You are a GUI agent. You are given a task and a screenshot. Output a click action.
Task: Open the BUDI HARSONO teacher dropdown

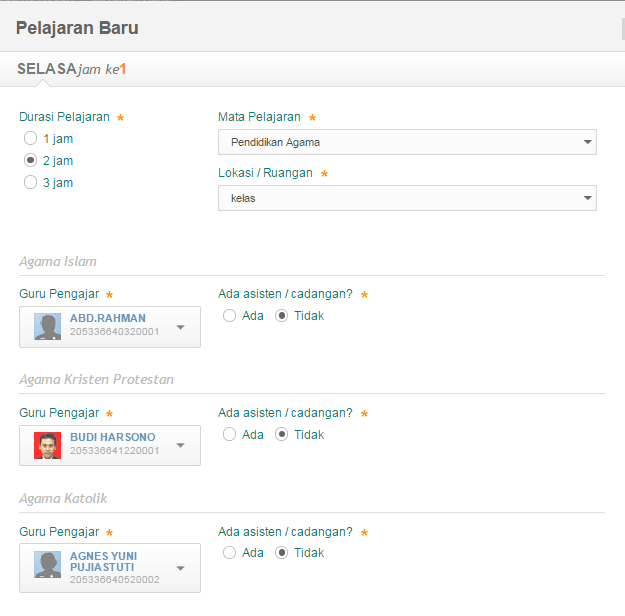pyautogui.click(x=110, y=445)
